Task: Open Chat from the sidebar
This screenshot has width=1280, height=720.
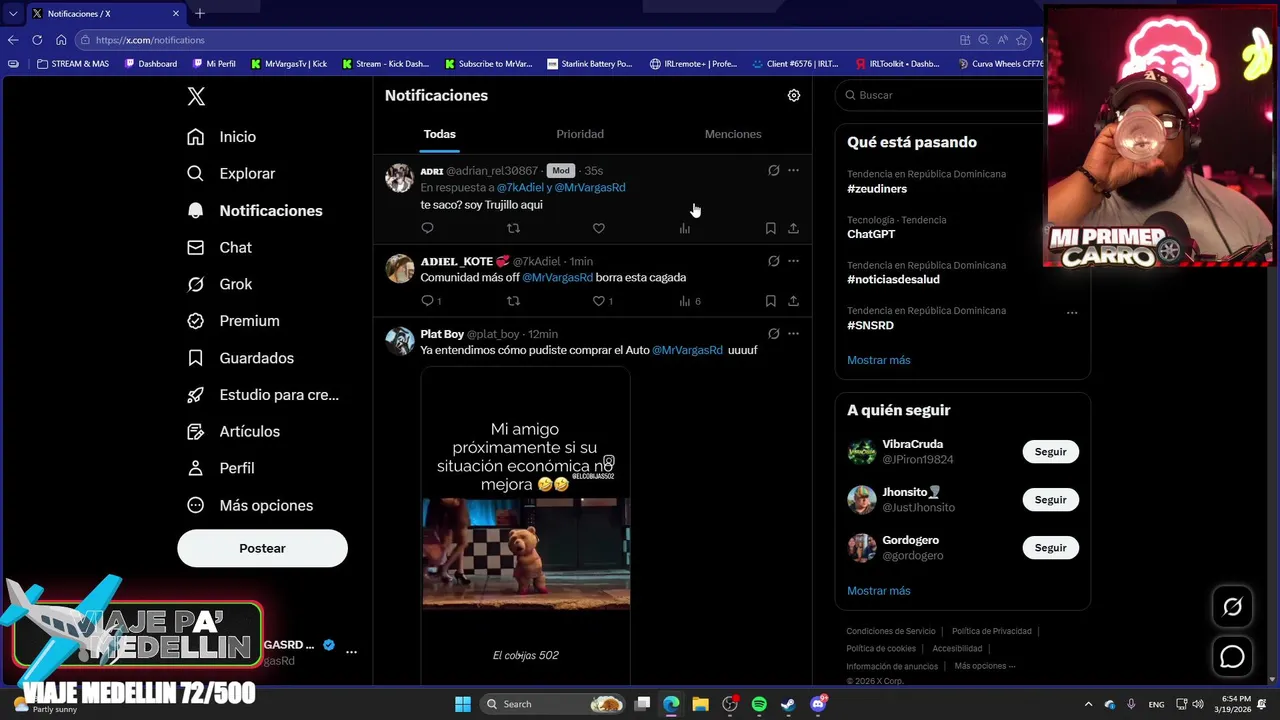Action: coord(219,247)
